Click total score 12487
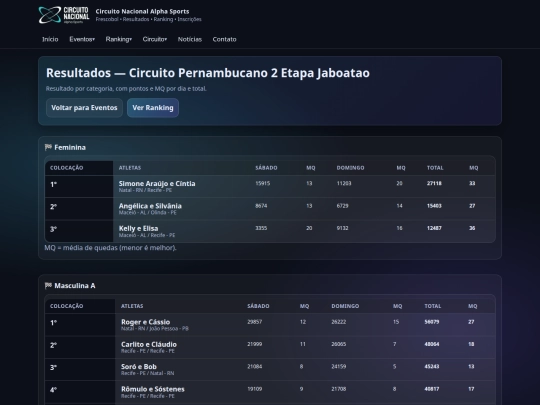Screen dimensions: 540x405 point(434,228)
